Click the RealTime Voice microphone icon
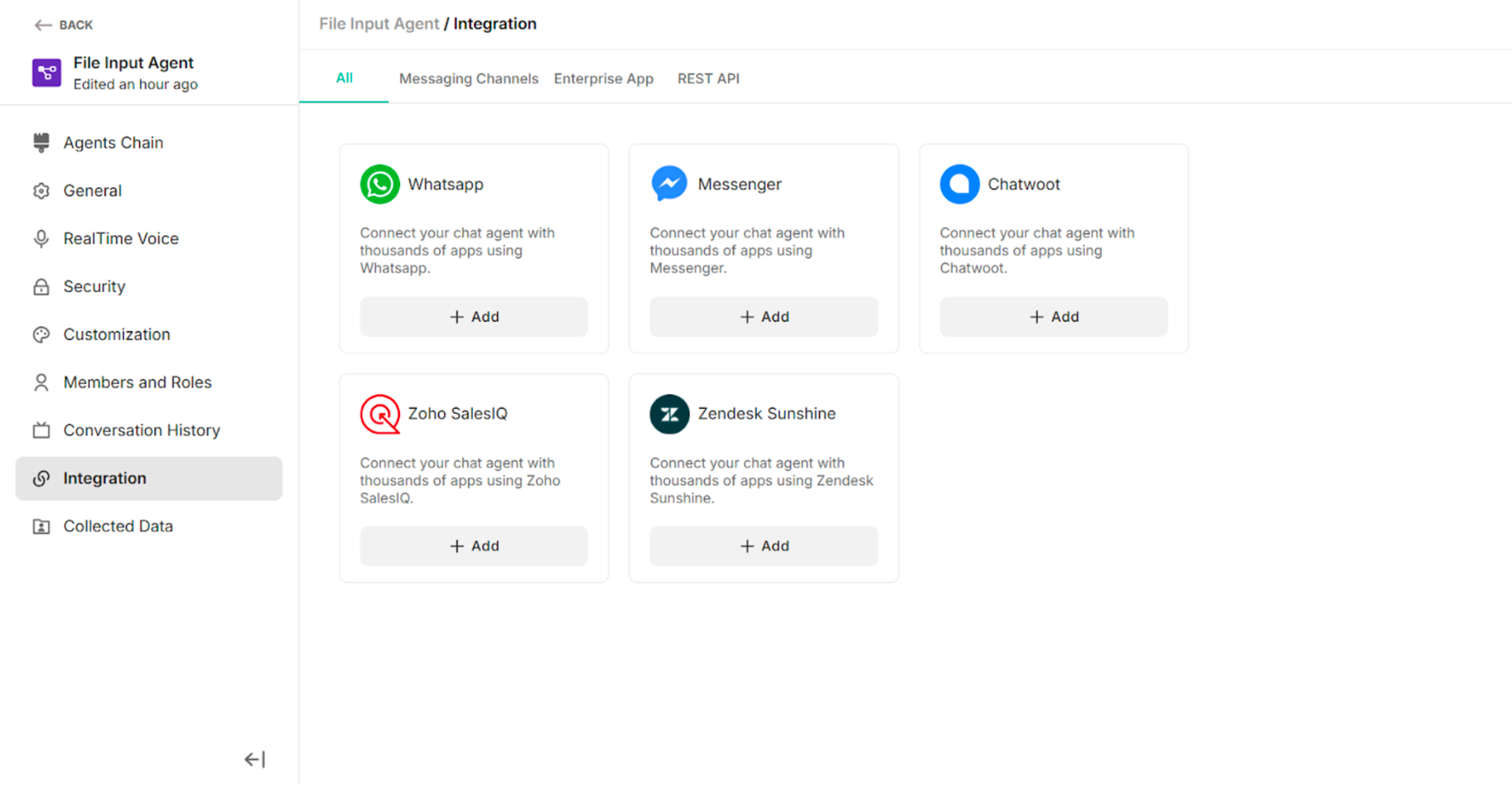Image resolution: width=1512 pixels, height=792 pixels. (41, 238)
